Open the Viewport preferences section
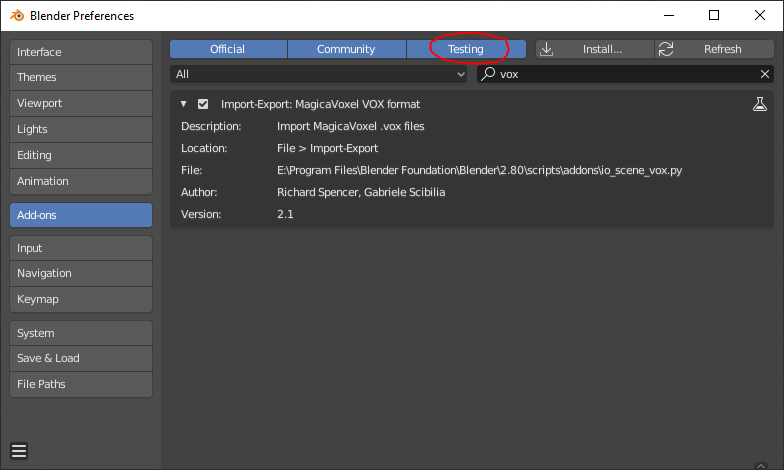This screenshot has width=784, height=470. [x=81, y=104]
